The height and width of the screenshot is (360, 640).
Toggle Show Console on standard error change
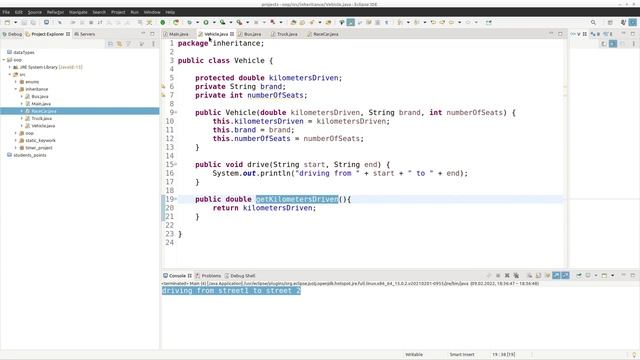(565, 276)
